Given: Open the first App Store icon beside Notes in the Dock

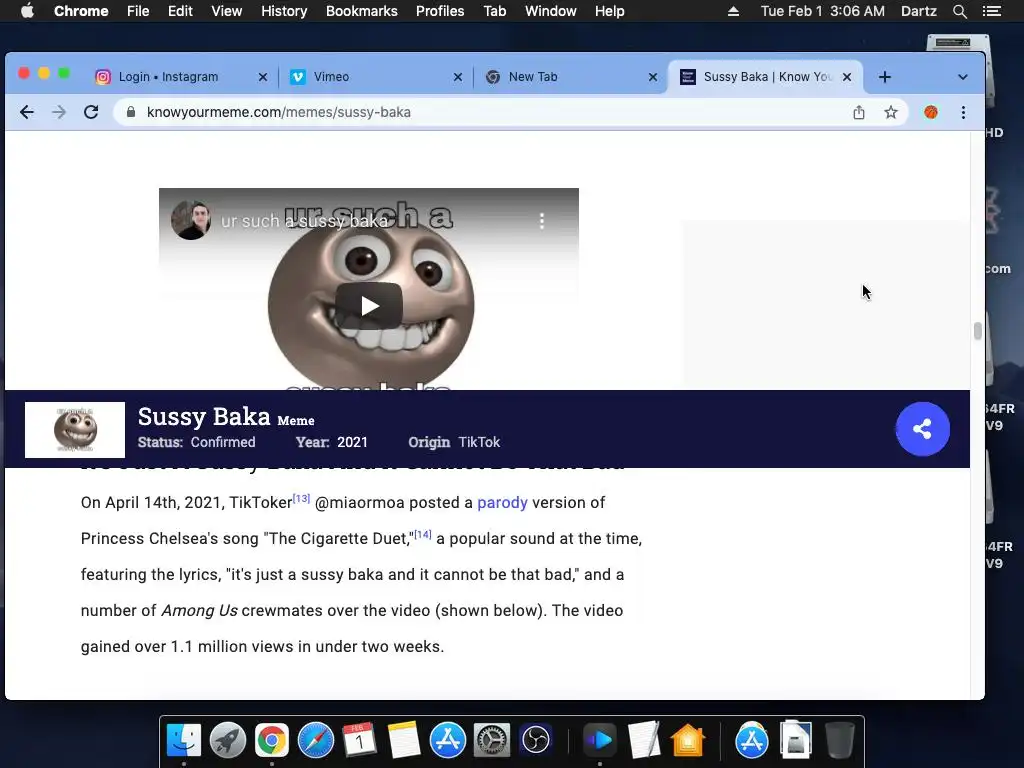Looking at the screenshot, I should pos(447,740).
